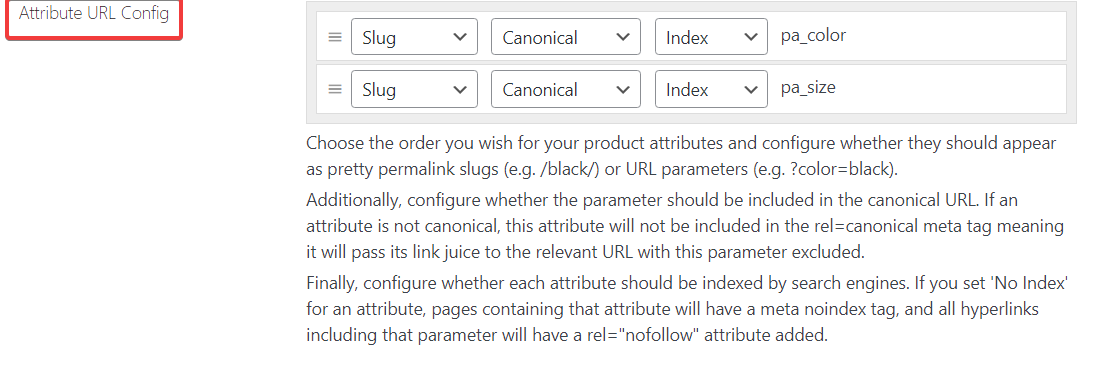Image resolution: width=1094 pixels, height=375 pixels.
Task: Select the pa_size attribute name
Action: tap(808, 88)
